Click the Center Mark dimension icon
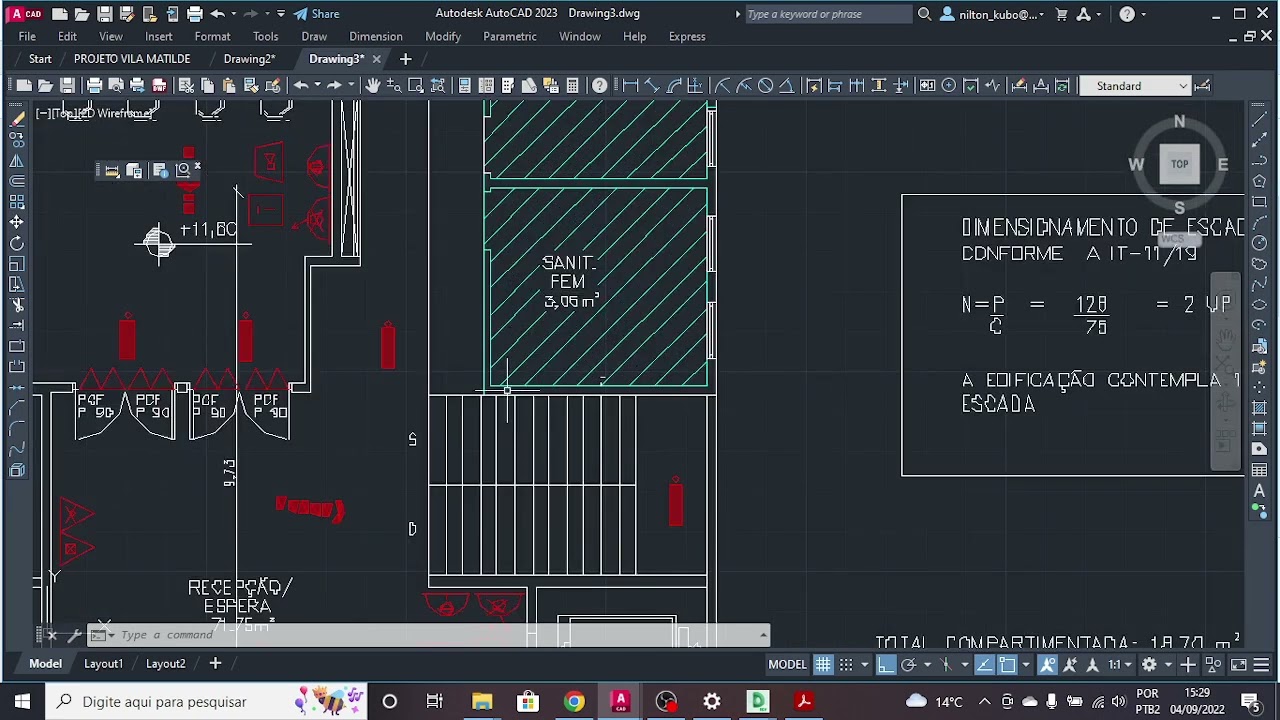 [x=949, y=86]
